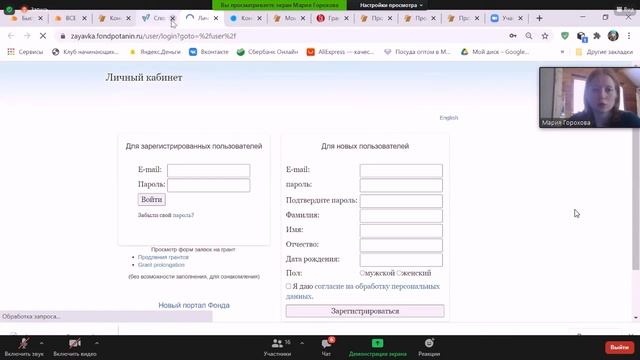Open the AliExpress bookmark
Viewport: 640px width, 360px height.
tap(340, 52)
